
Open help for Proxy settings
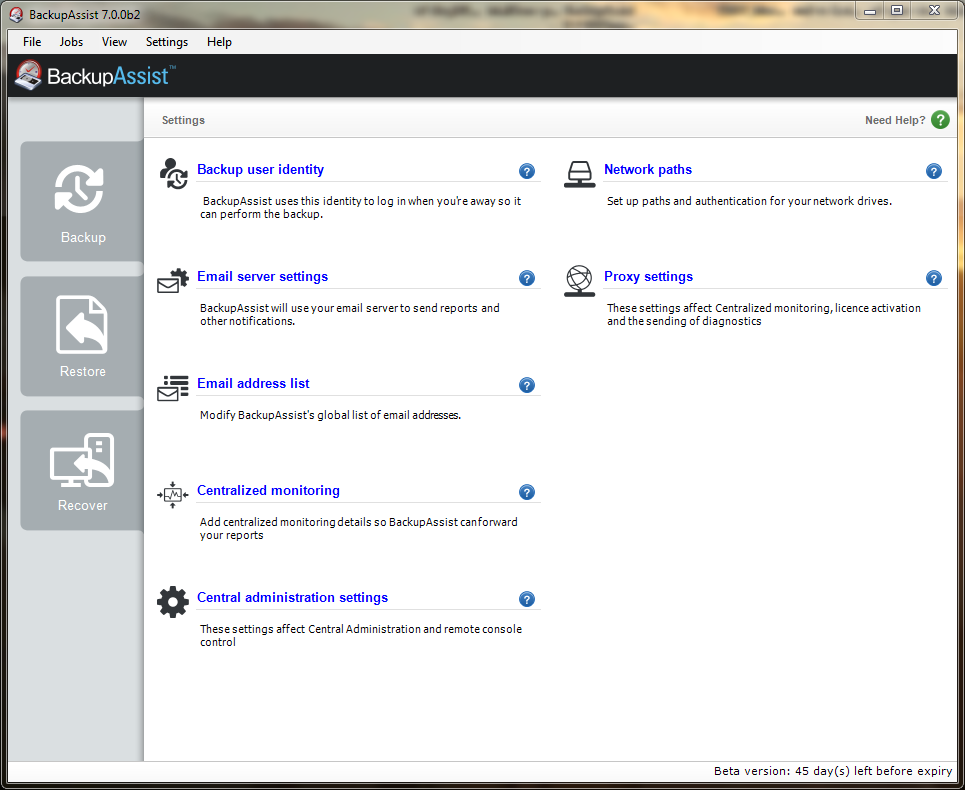click(x=934, y=278)
